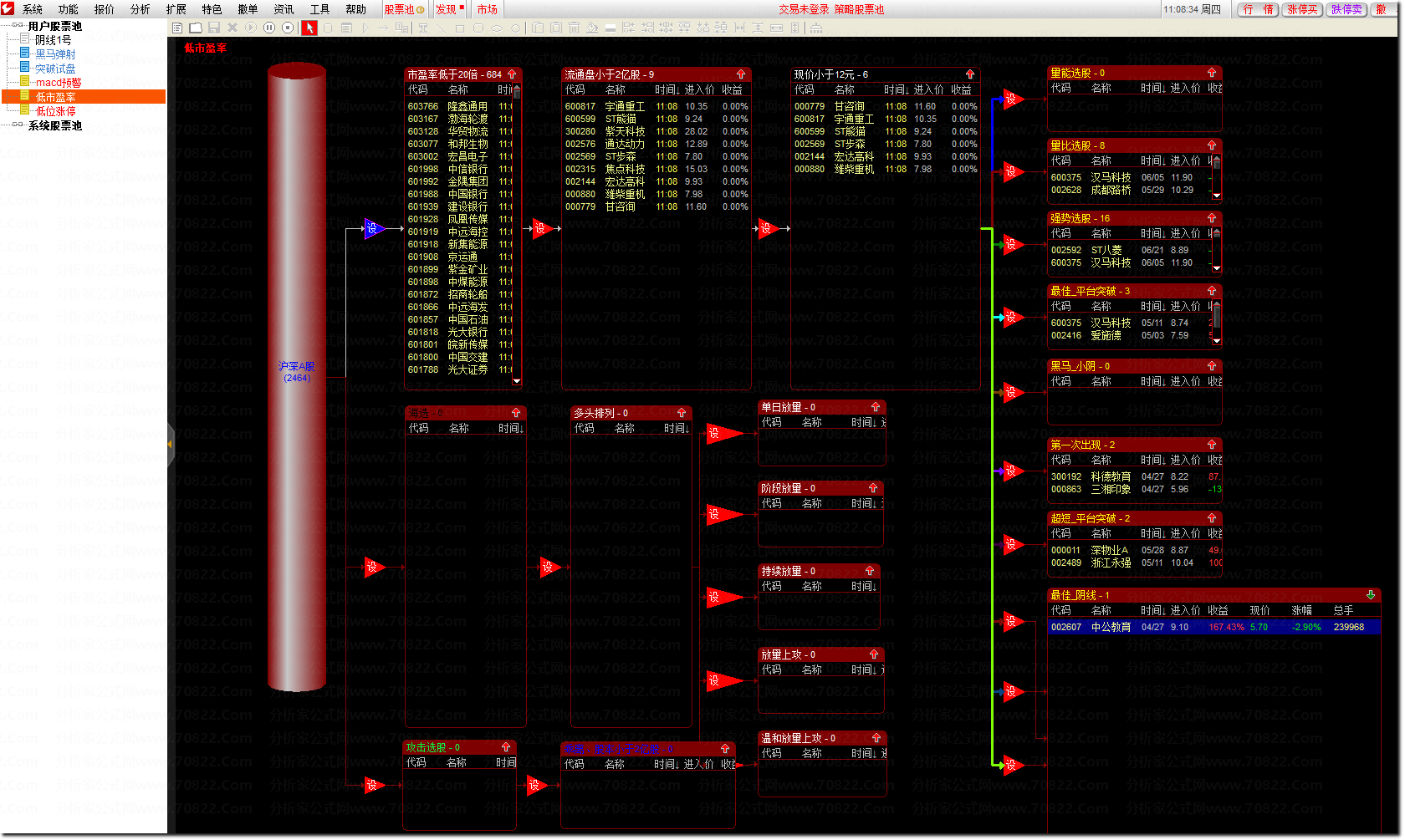
Task: Expand the 用户股票池 tree node
Action: [18, 25]
